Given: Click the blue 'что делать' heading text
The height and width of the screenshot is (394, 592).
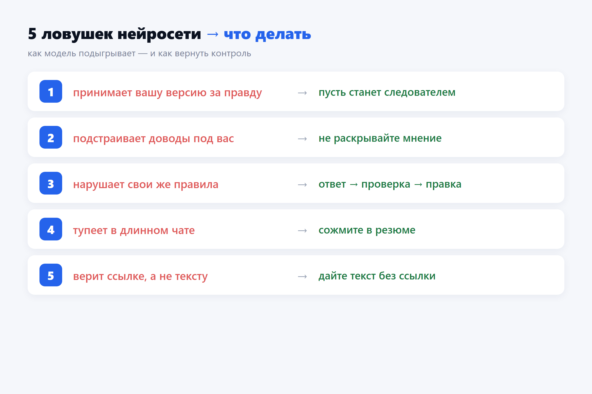Looking at the screenshot, I should click(x=267, y=34).
